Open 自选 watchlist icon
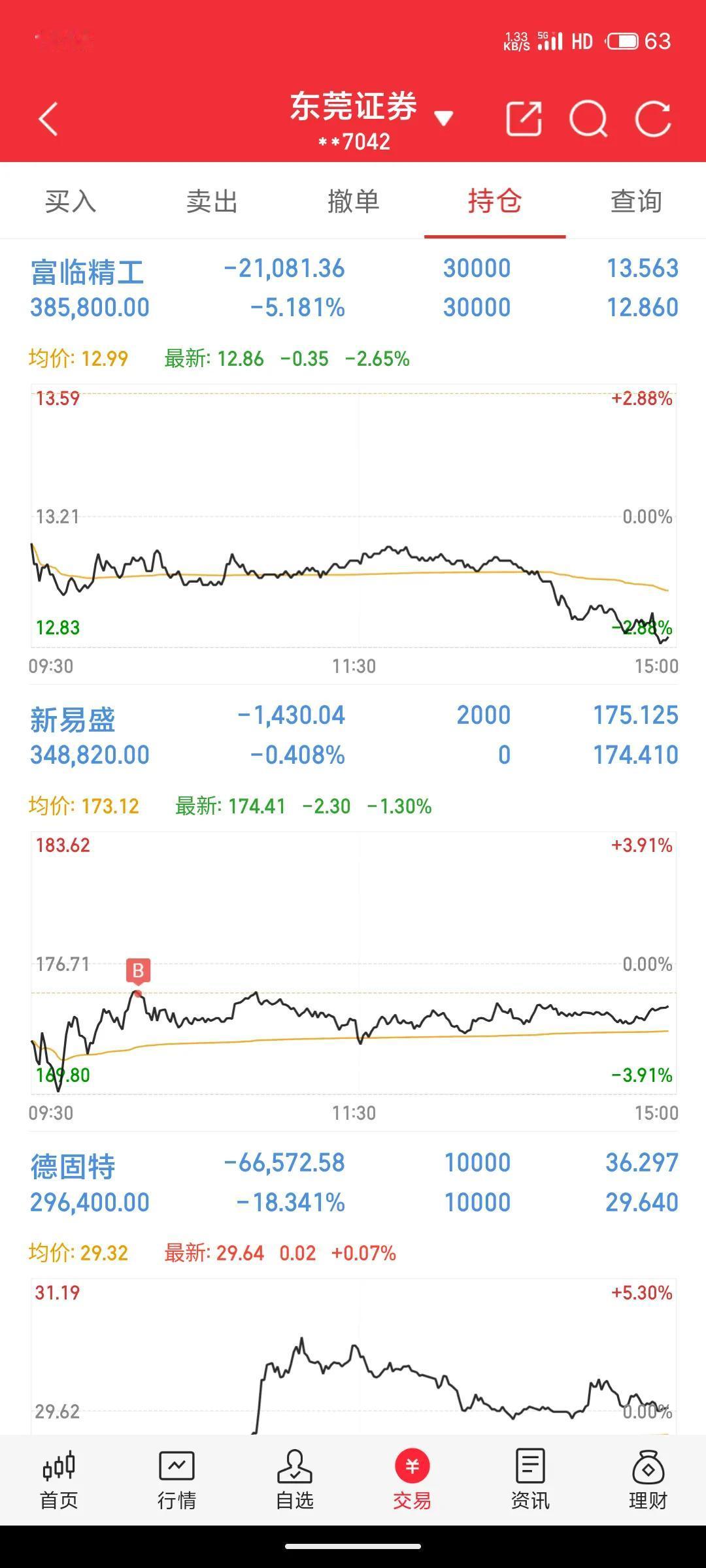The image size is (706, 1568). [x=295, y=1480]
